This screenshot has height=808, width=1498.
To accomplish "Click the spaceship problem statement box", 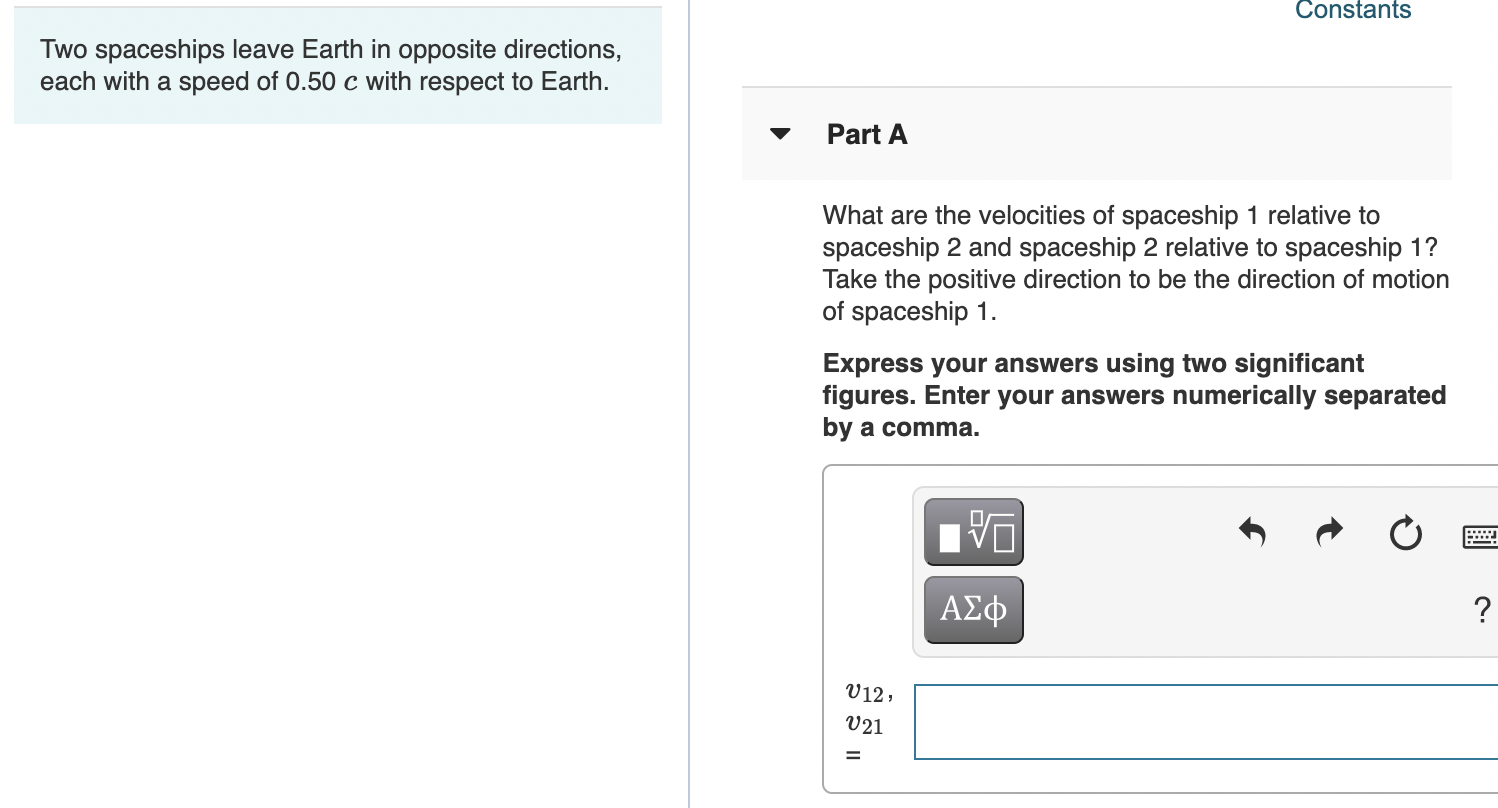I will point(337,66).
